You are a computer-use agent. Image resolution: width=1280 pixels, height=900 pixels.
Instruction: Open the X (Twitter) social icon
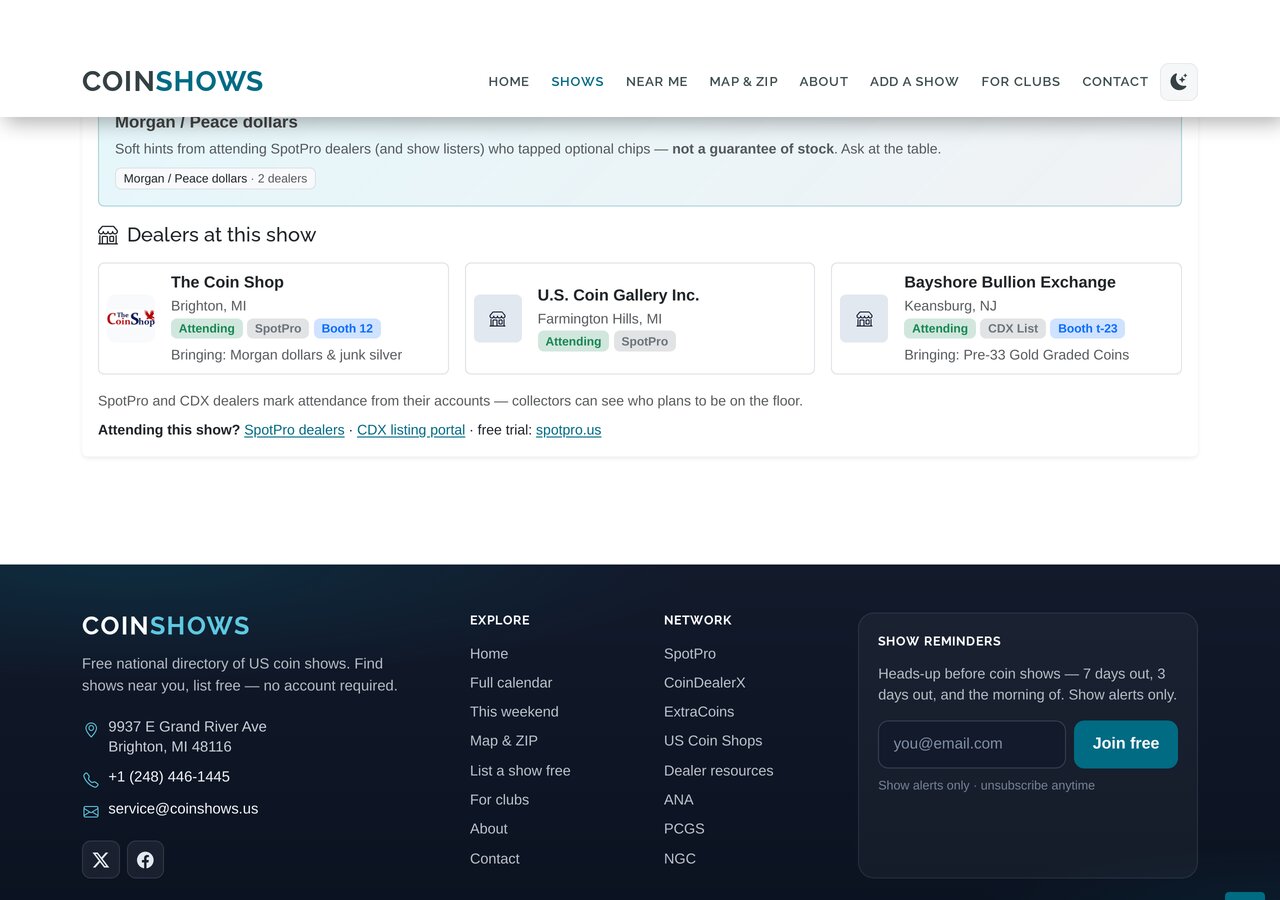[101, 860]
